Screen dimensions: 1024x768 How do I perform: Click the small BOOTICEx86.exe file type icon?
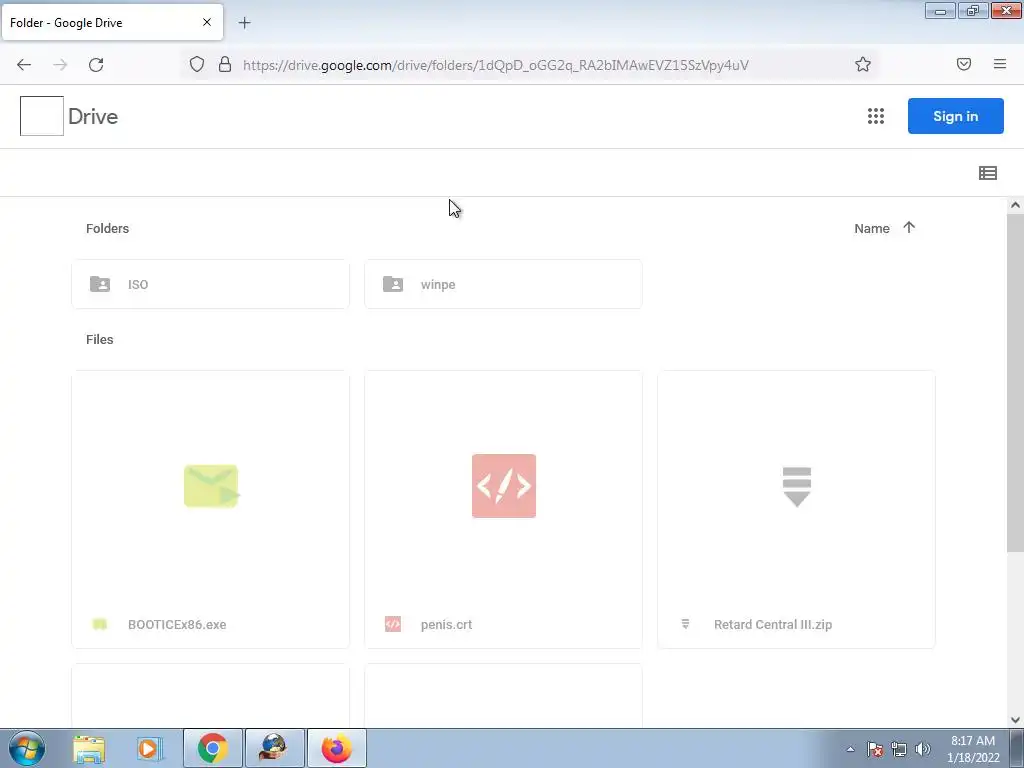tap(99, 624)
